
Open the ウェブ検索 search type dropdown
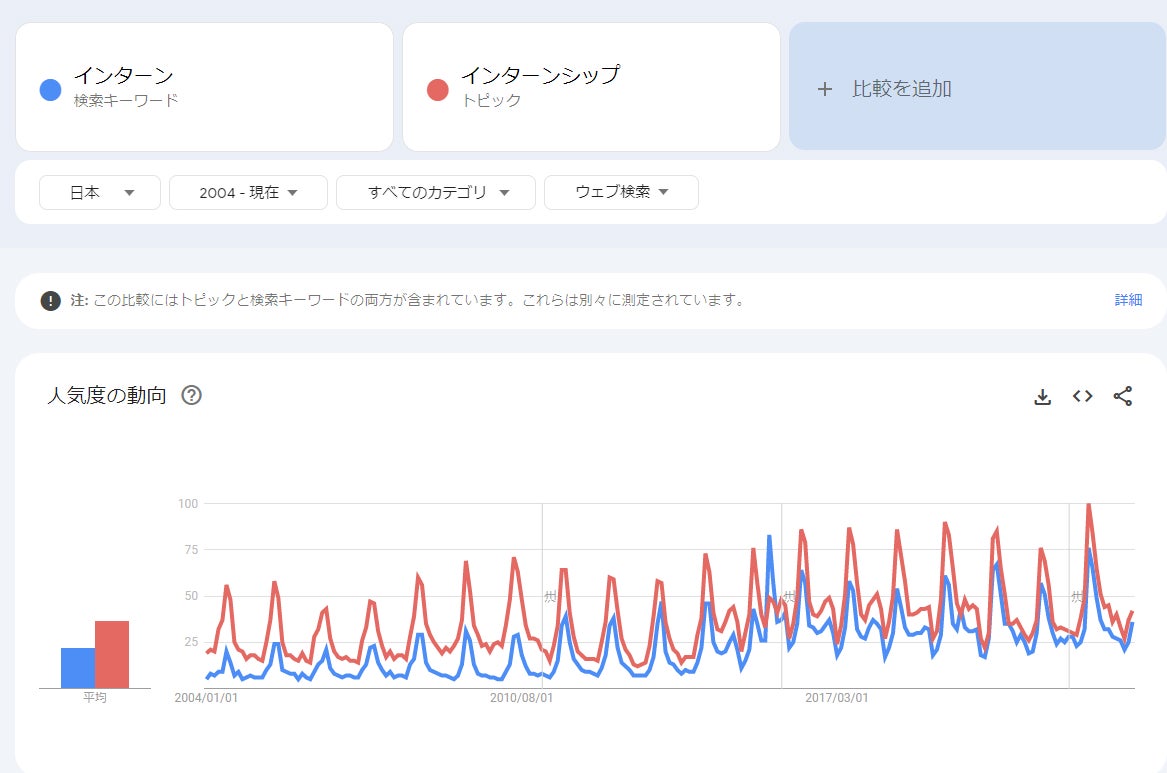pyautogui.click(x=621, y=193)
